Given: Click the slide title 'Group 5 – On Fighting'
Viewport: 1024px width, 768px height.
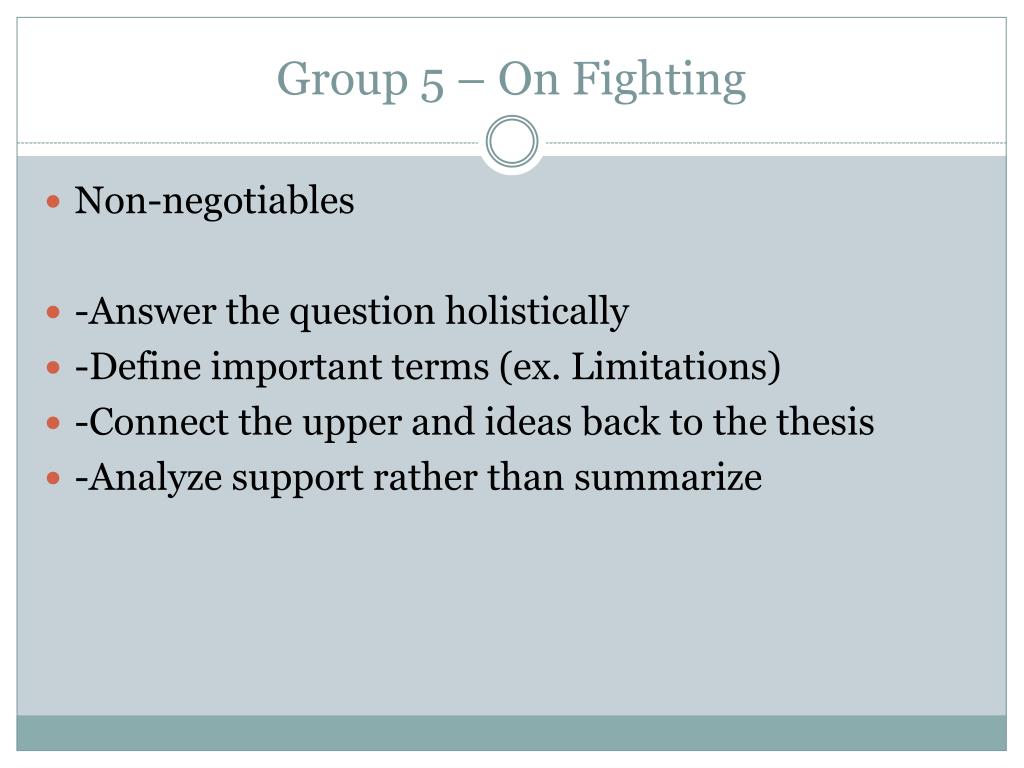Looking at the screenshot, I should pos(511,80).
